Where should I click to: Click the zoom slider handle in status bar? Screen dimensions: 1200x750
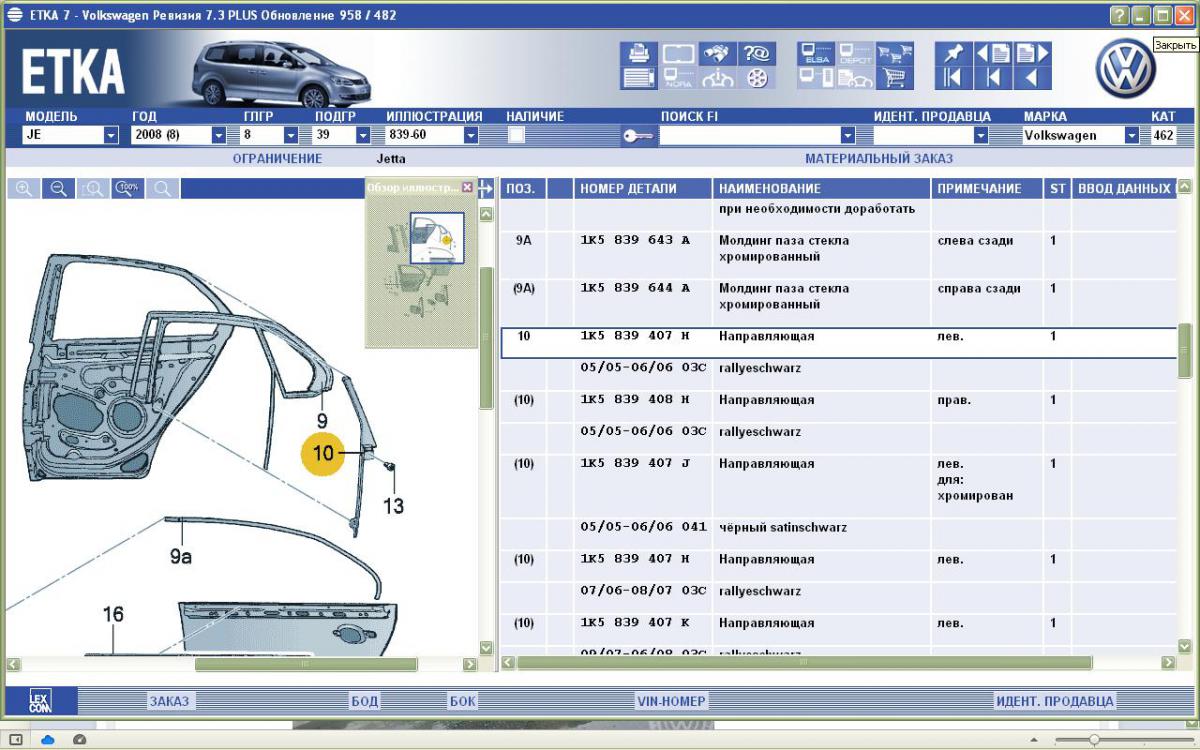(x=1094, y=740)
